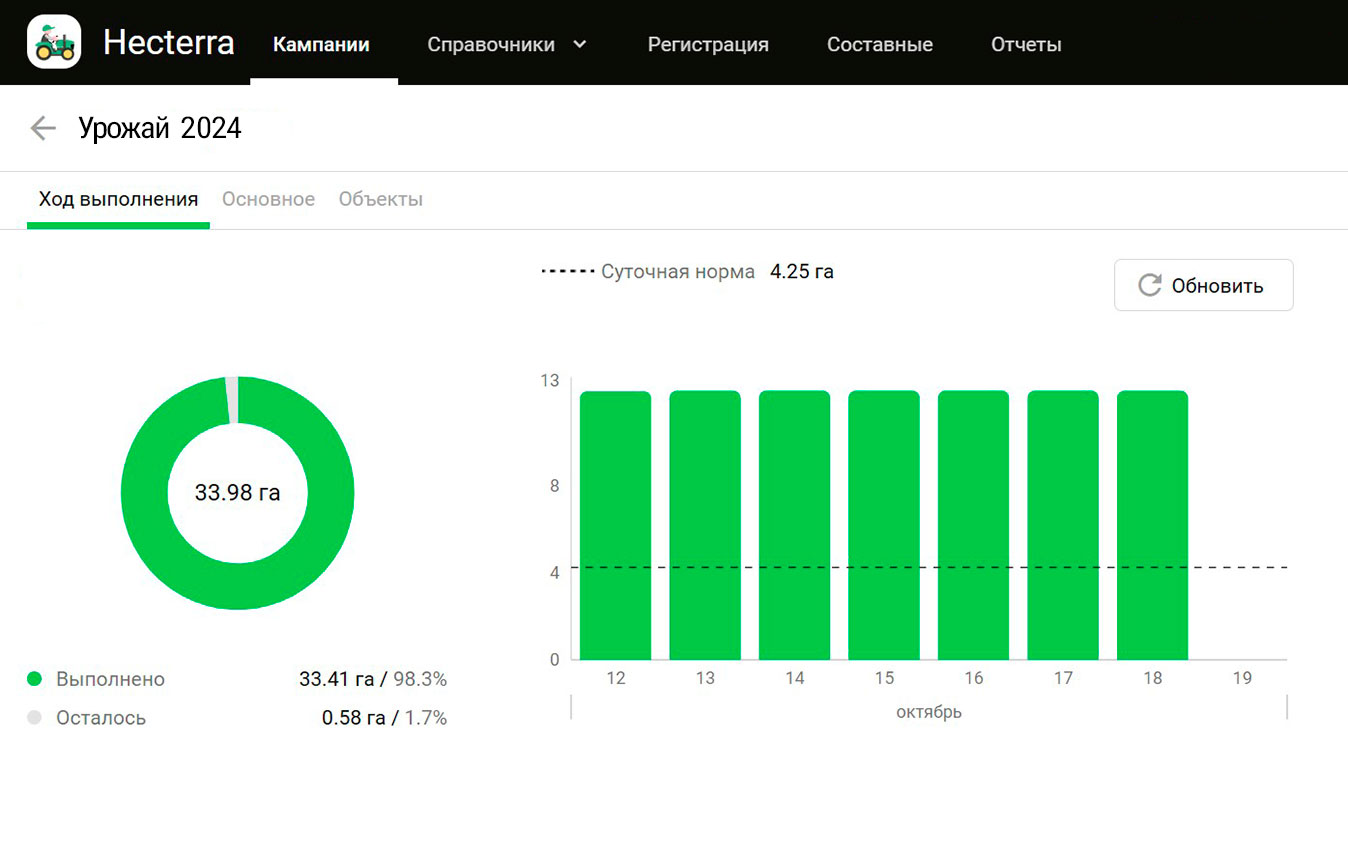
Task: Click the Осталось legend label
Action: 101,718
